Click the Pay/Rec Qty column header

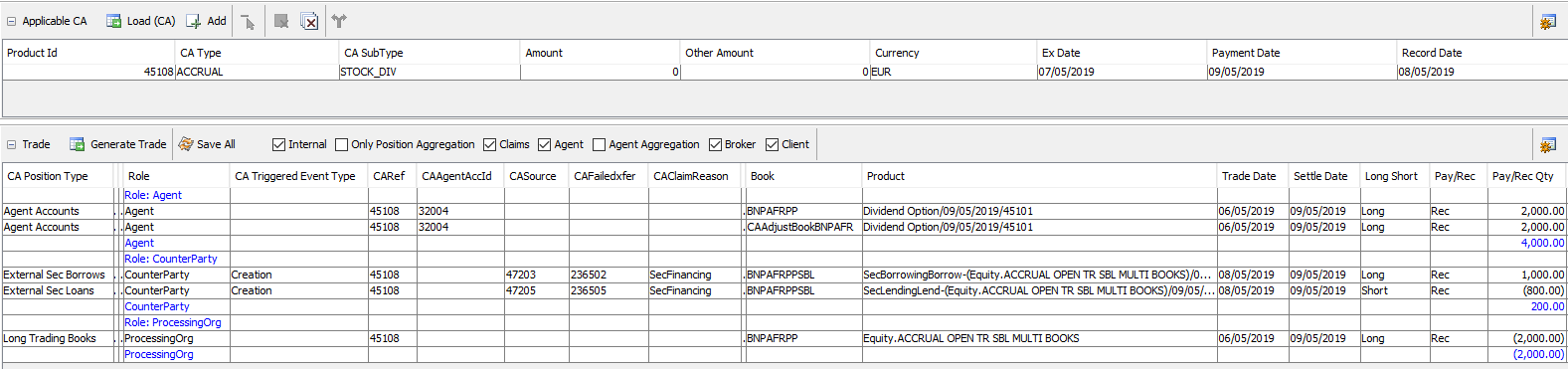click(x=1526, y=176)
